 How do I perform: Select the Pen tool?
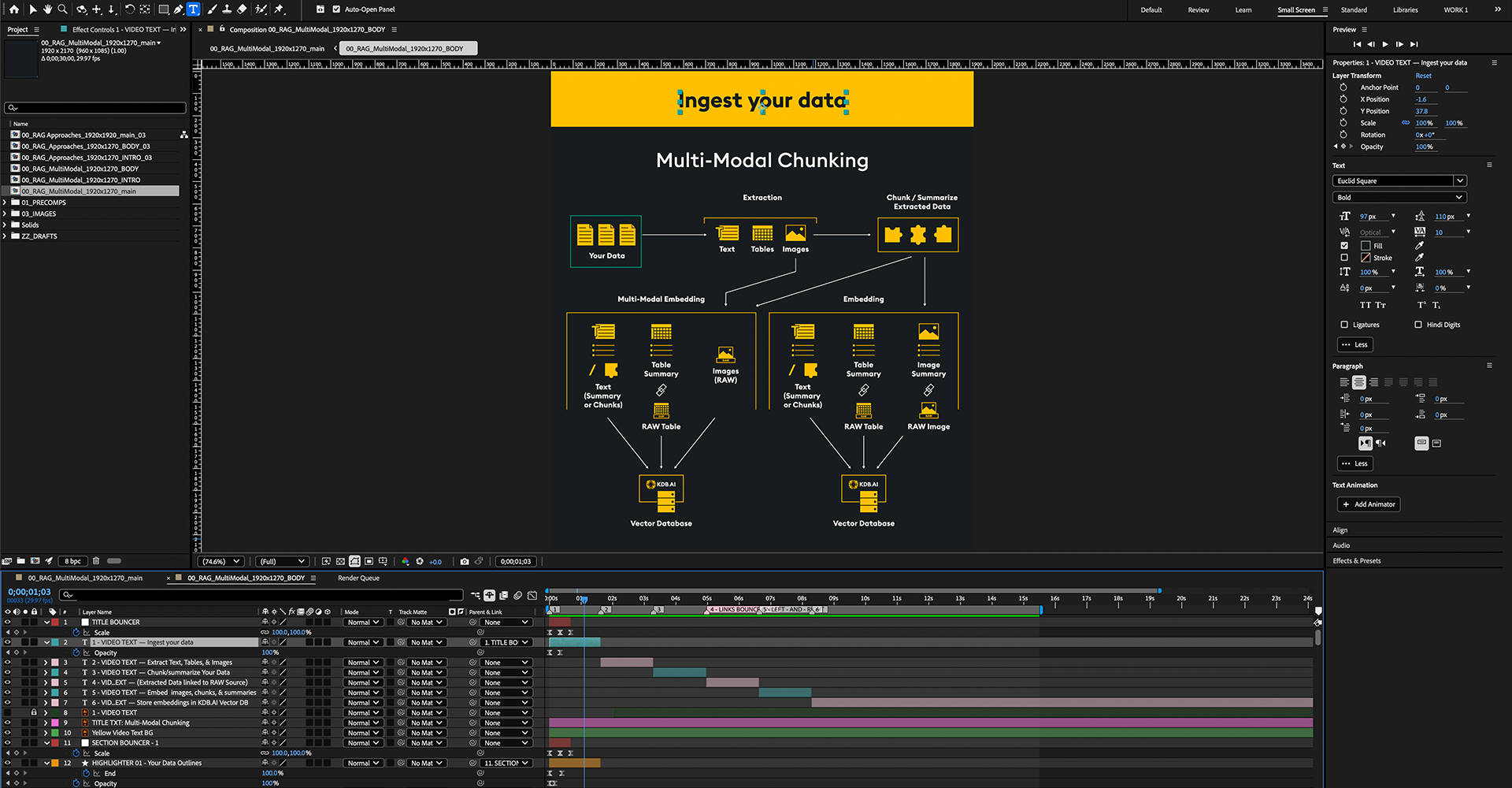(x=179, y=9)
